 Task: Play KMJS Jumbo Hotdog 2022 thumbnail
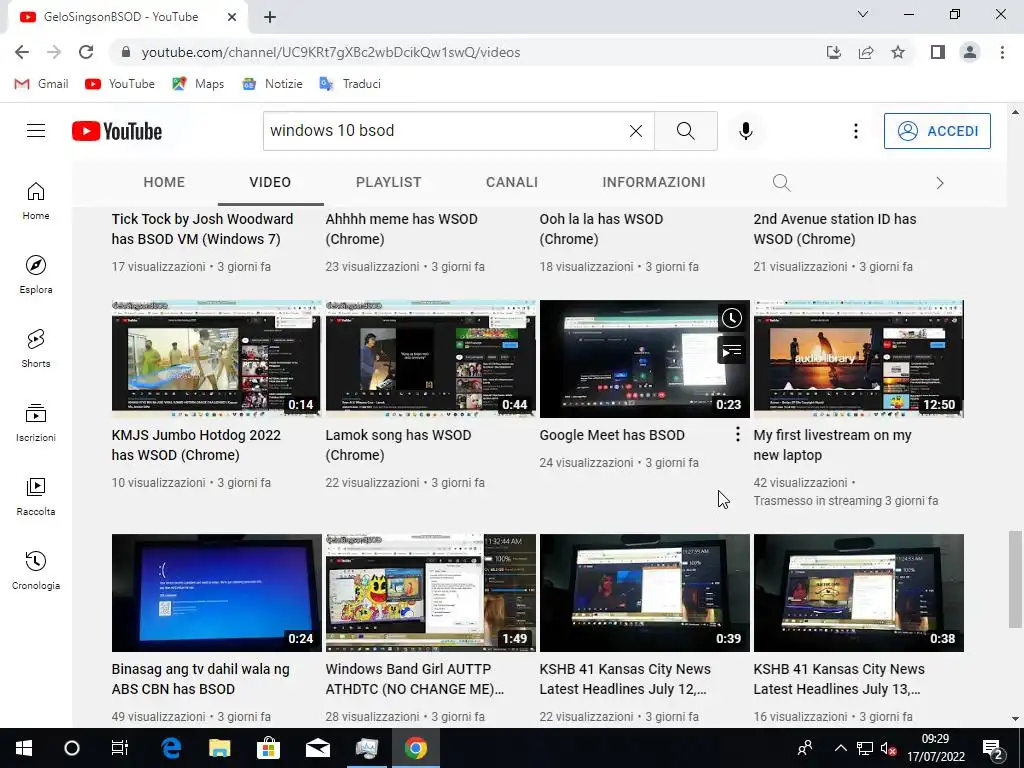216,359
